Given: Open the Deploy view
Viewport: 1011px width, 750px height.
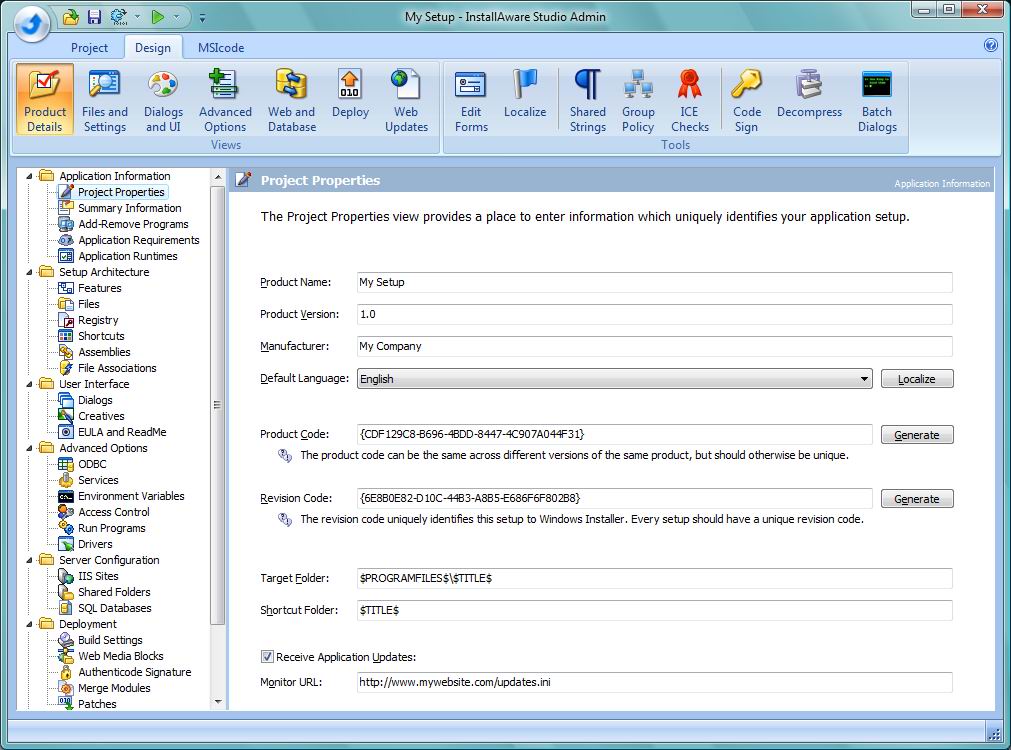Looking at the screenshot, I should (x=350, y=94).
